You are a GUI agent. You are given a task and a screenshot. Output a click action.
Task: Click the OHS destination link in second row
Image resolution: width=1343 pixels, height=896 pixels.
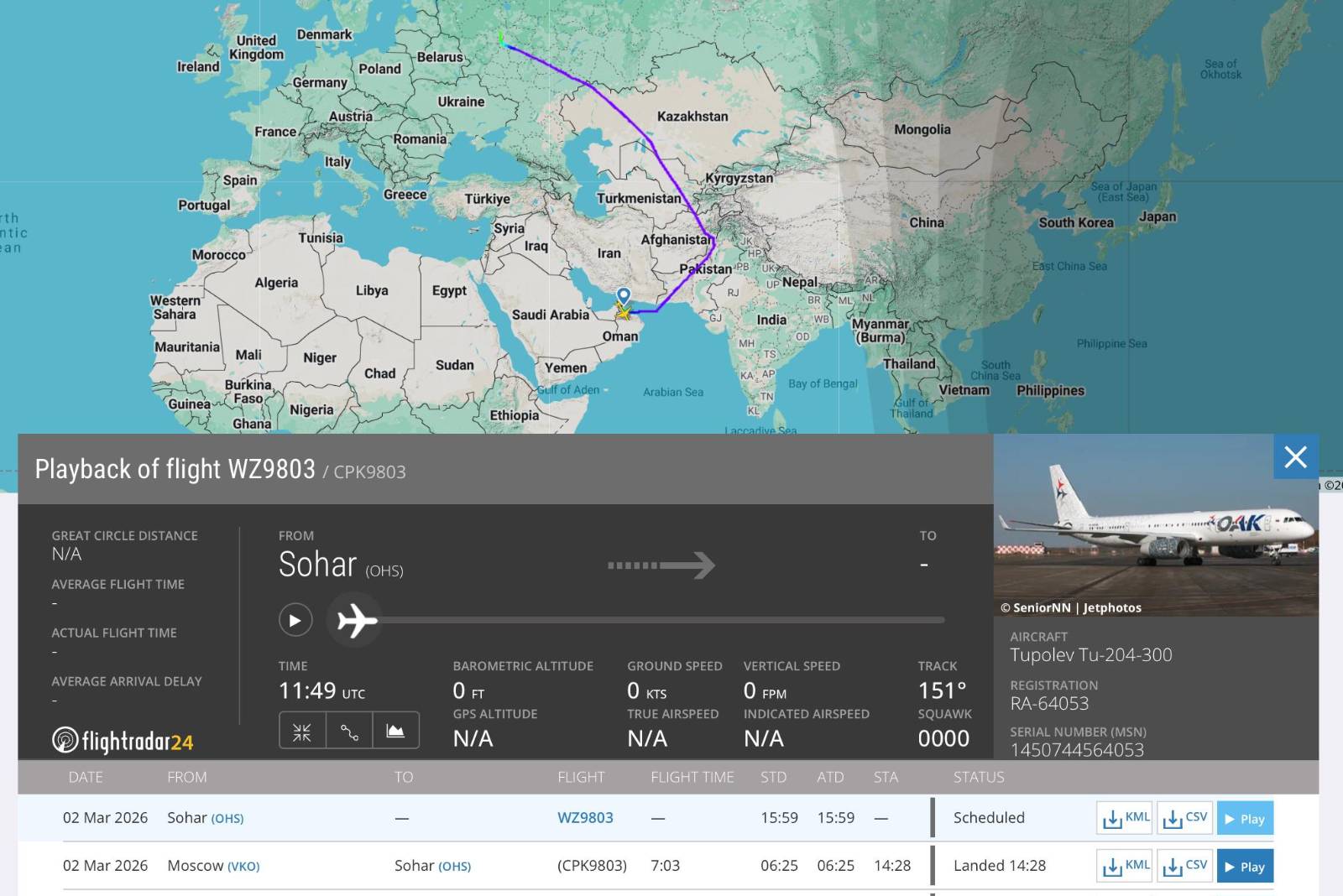pyautogui.click(x=454, y=867)
